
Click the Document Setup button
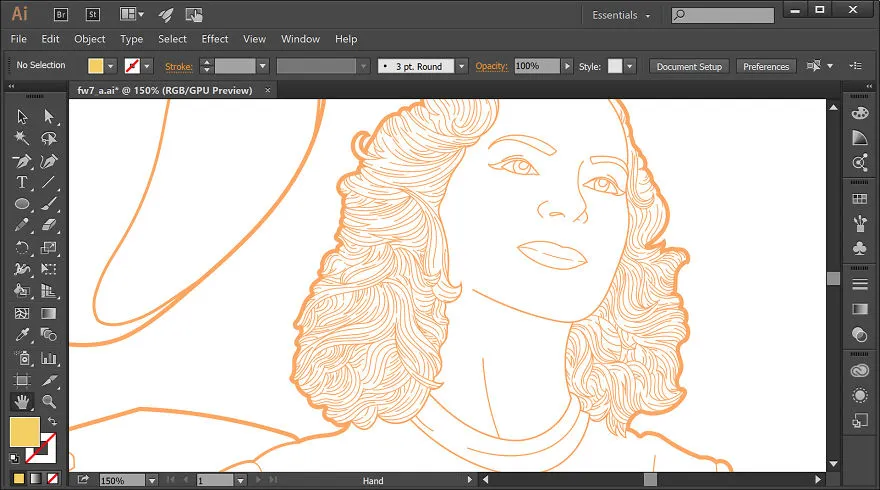(689, 66)
